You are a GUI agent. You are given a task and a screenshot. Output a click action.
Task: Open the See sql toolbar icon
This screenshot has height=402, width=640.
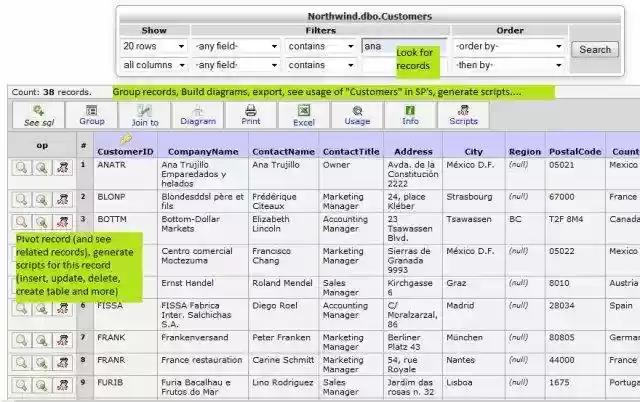(x=39, y=115)
